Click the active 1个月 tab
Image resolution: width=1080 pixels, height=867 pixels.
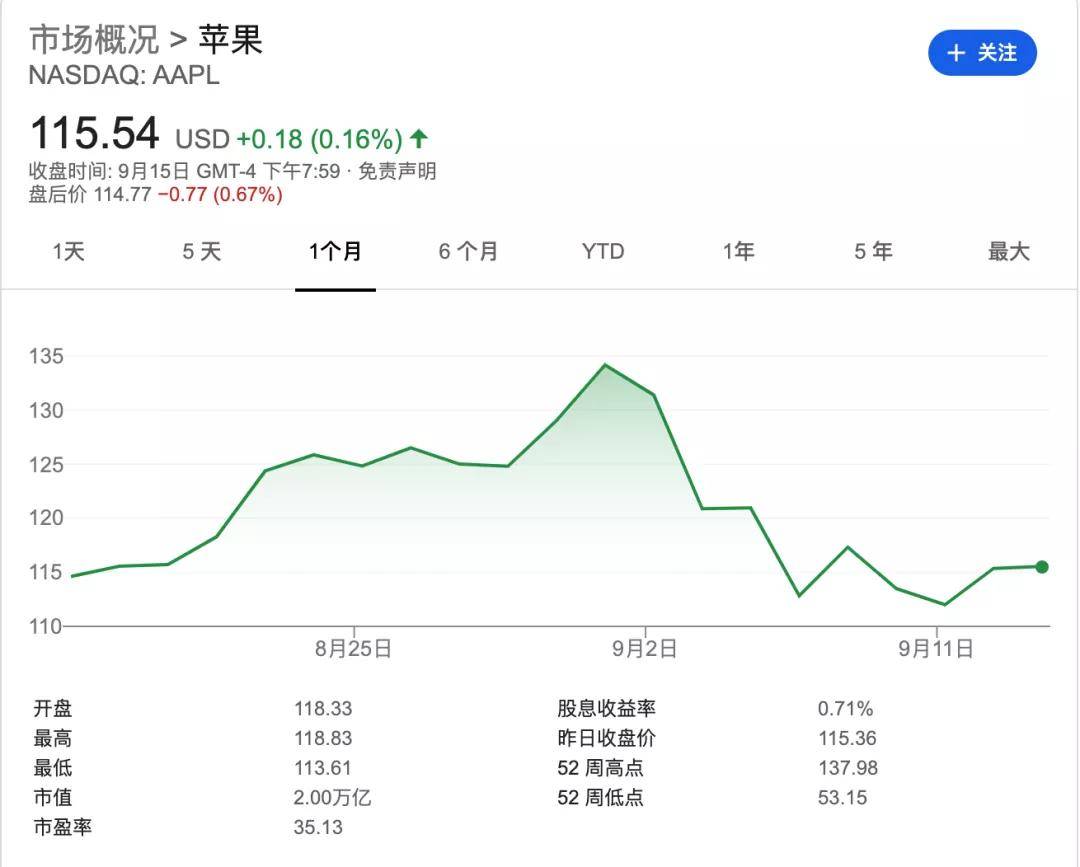coord(335,252)
